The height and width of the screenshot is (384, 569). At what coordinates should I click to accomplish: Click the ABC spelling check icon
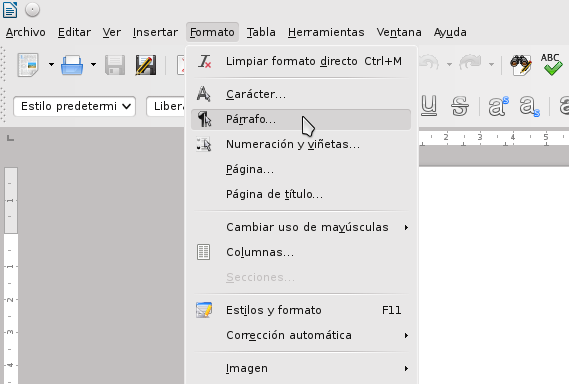click(x=551, y=64)
